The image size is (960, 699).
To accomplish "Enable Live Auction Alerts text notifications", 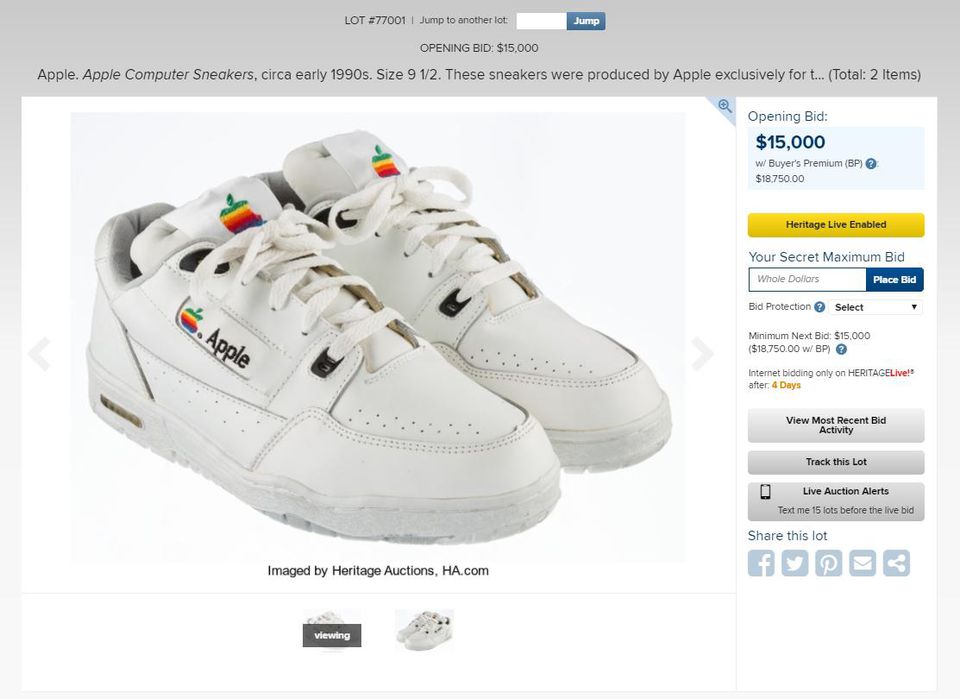I will [836, 501].
